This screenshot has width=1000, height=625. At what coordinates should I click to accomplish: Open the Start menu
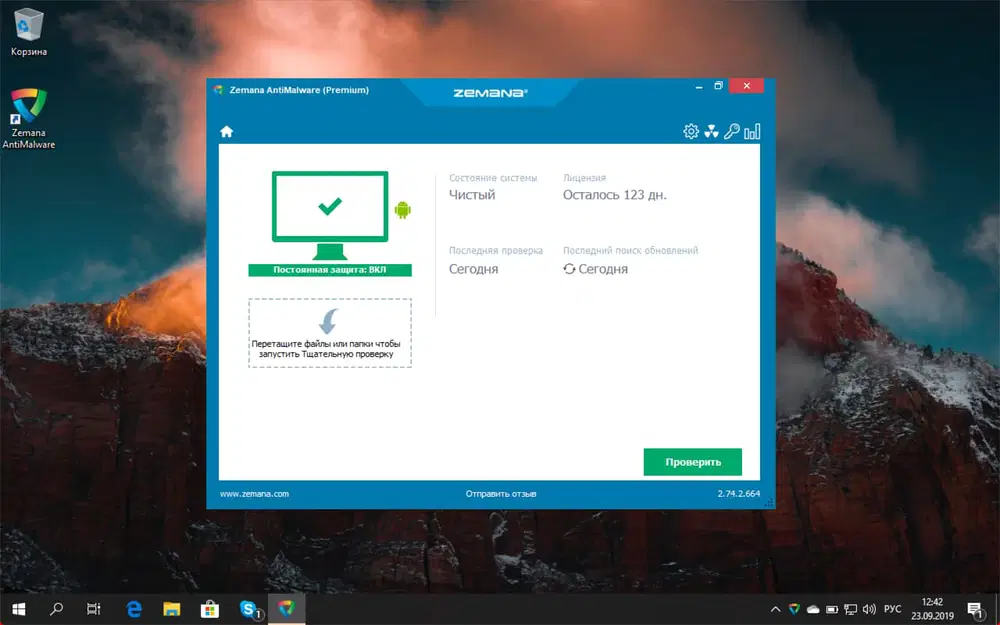pos(19,609)
